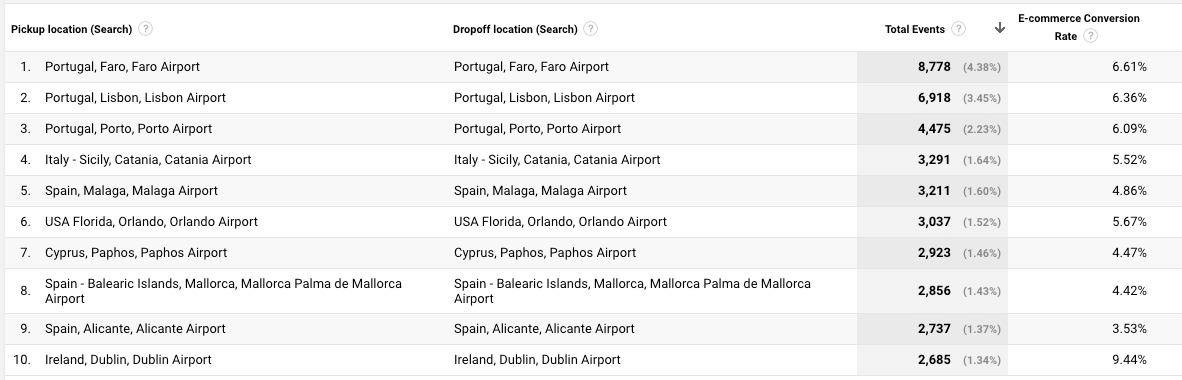This screenshot has height=380, width=1182.
Task: Sort by Dropoff location (Search) header
Action: click(515, 29)
